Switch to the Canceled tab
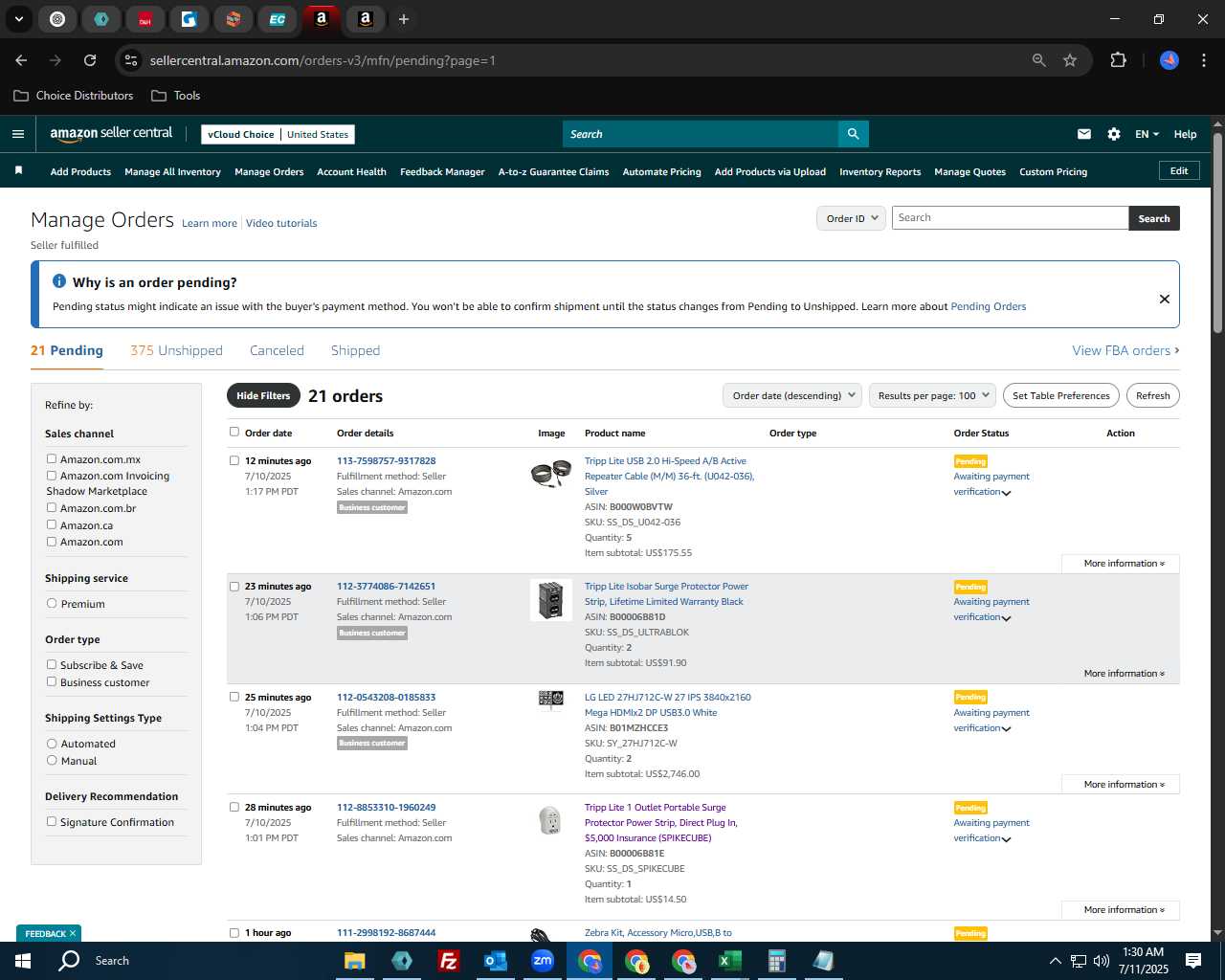Image resolution: width=1225 pixels, height=980 pixels. click(277, 350)
